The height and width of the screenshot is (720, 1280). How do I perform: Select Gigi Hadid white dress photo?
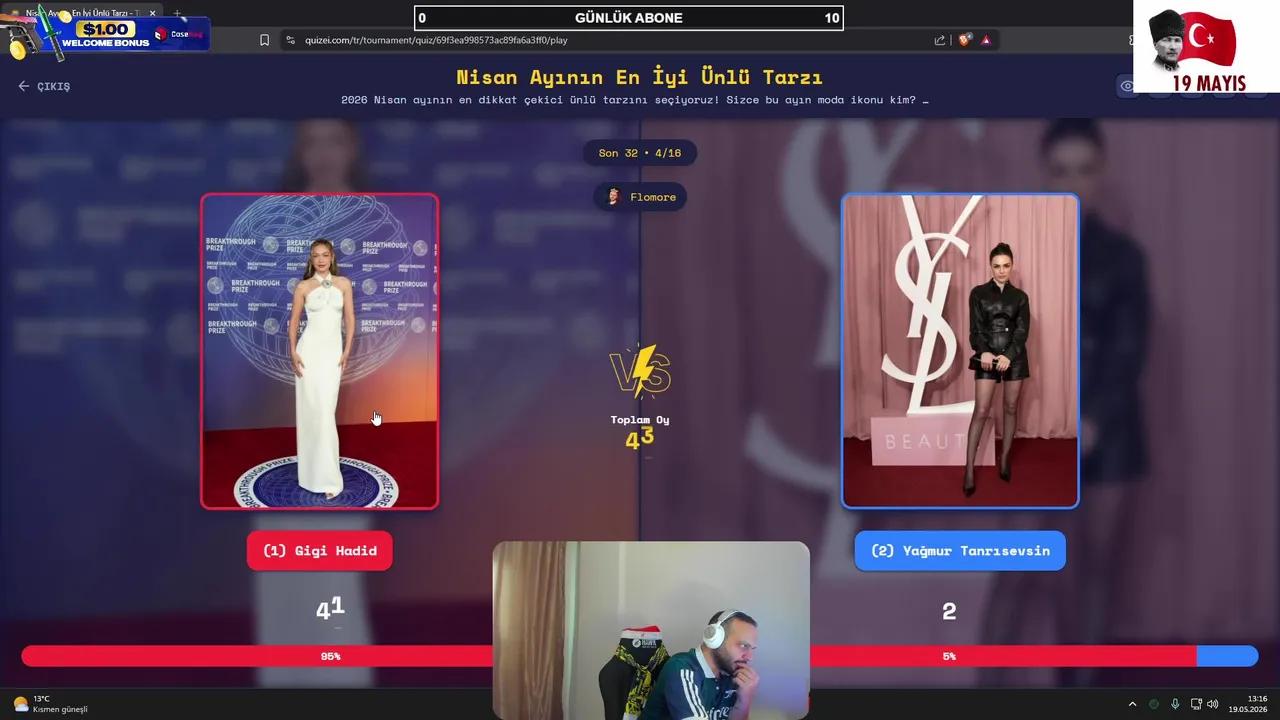(x=320, y=351)
